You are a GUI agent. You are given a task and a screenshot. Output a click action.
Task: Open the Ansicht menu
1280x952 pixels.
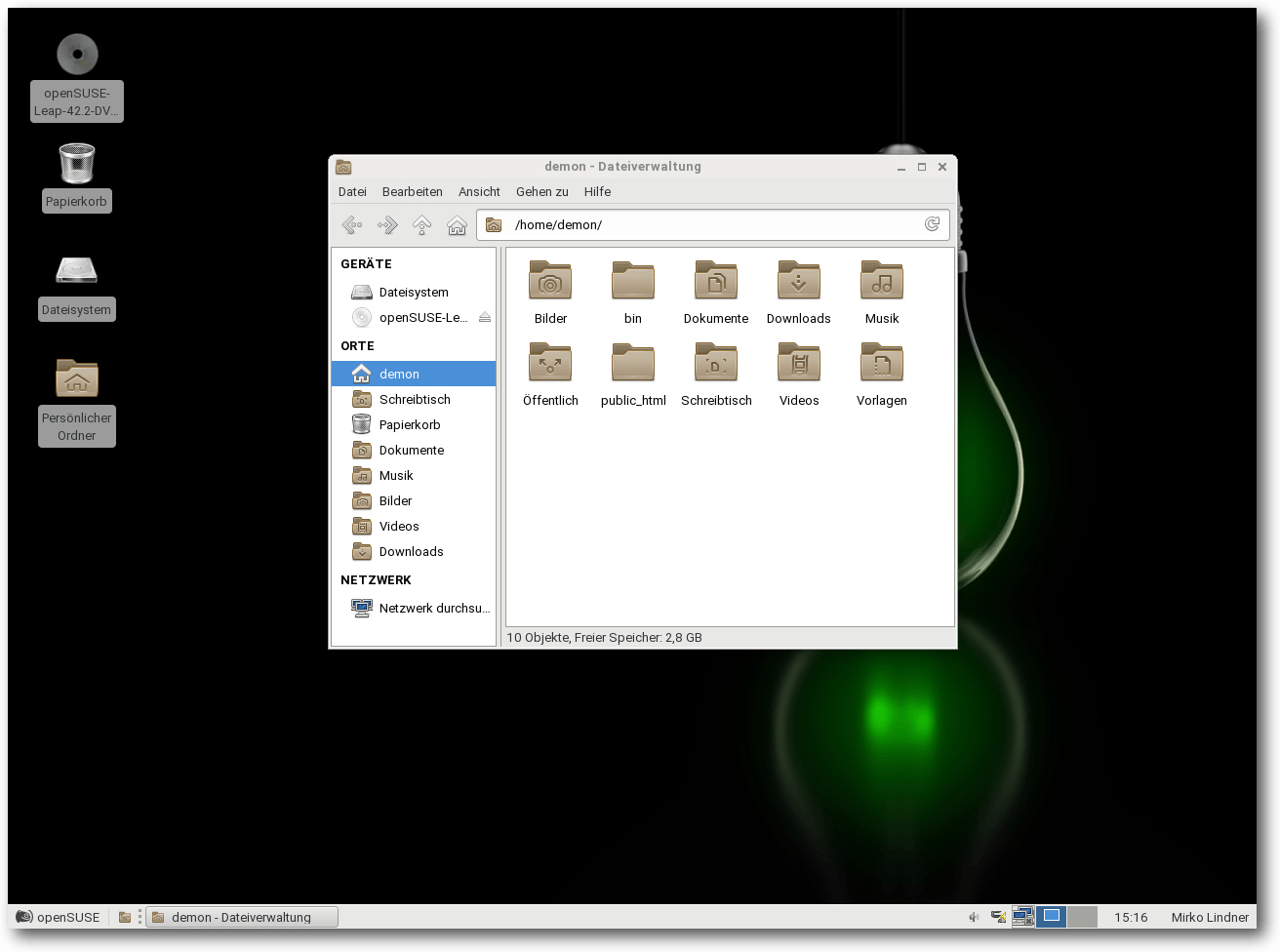pos(479,191)
